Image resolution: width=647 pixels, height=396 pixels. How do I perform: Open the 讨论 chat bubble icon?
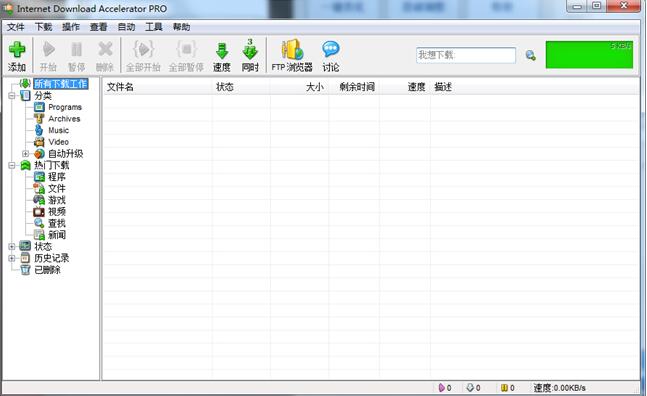point(331,50)
